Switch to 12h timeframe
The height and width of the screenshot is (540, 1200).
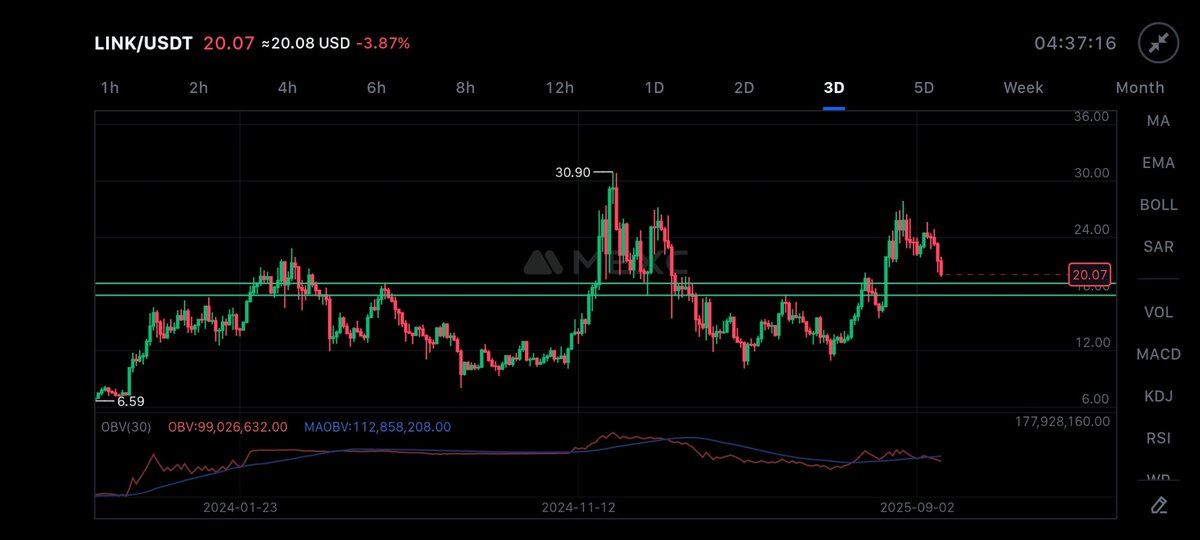560,88
